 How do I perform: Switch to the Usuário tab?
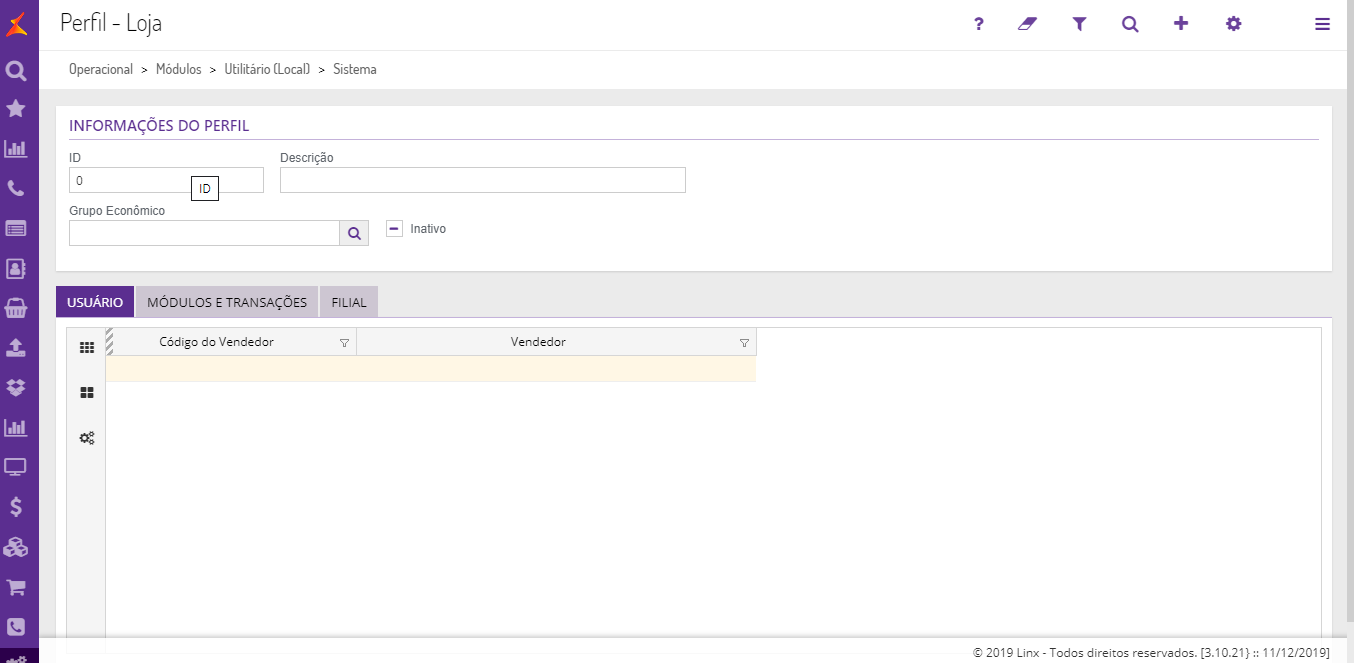[x=95, y=302]
